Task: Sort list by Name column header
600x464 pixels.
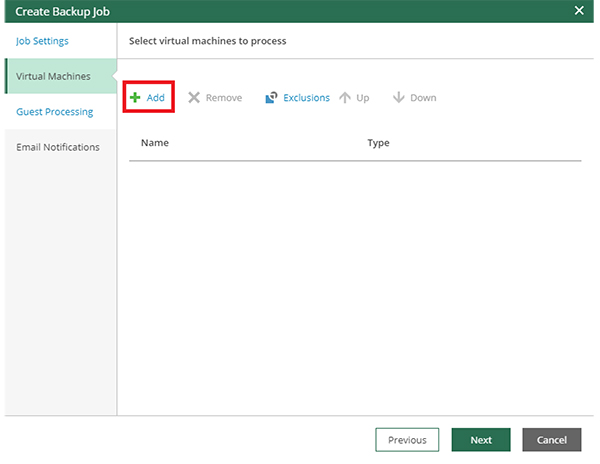Action: pyautogui.click(x=155, y=143)
